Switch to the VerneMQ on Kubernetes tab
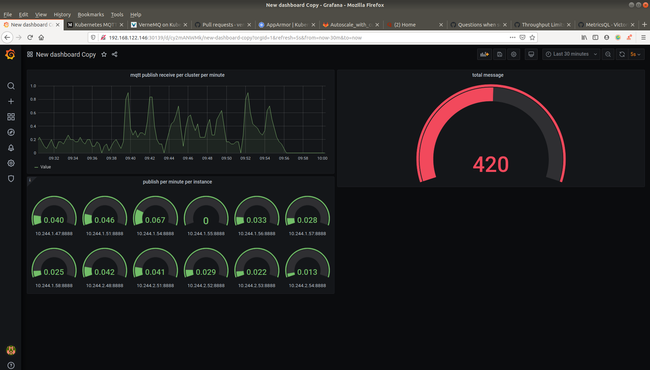Image resolution: width=650 pixels, height=370 pixels. 160,25
